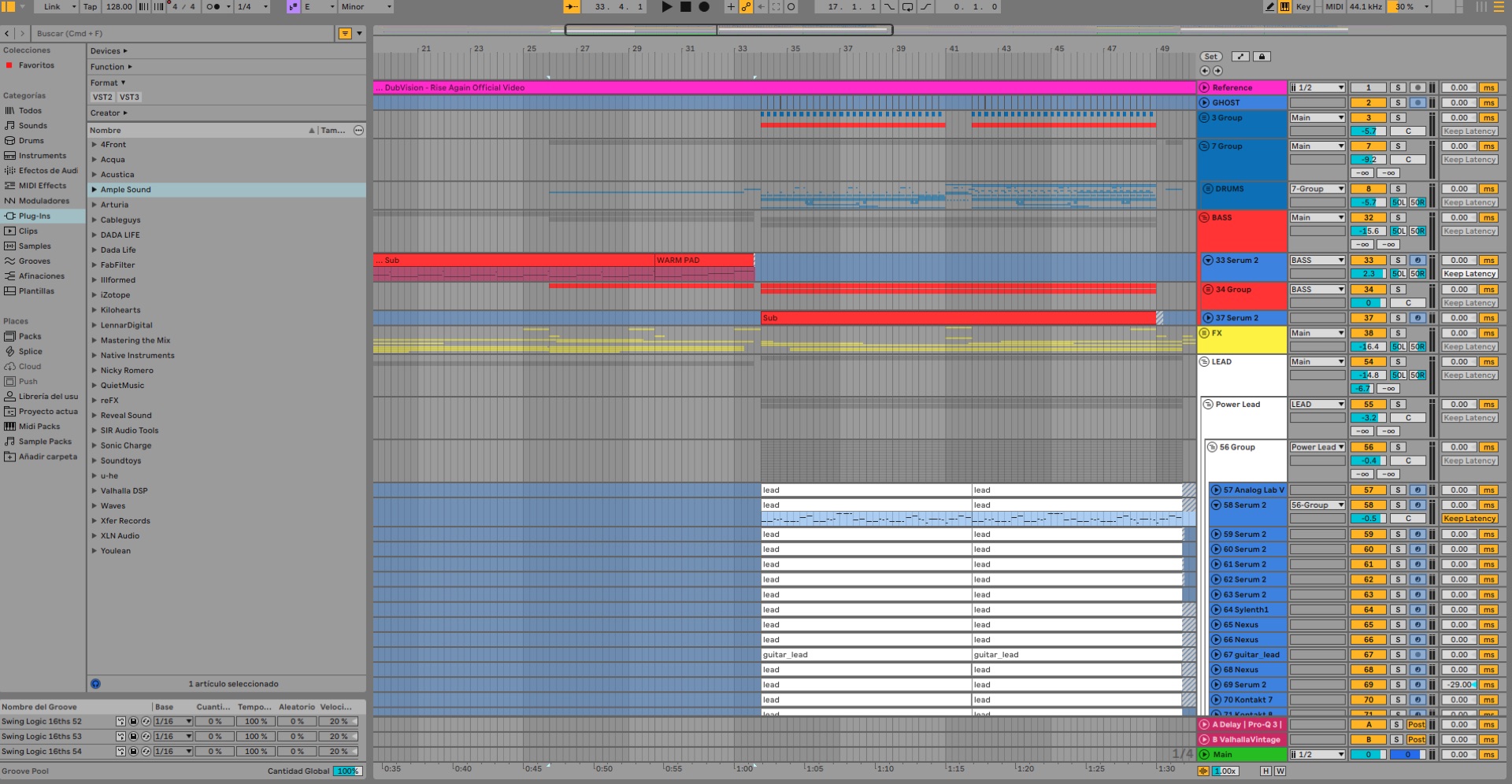Solo the GHOST track
The image size is (1512, 784).
point(1398,103)
